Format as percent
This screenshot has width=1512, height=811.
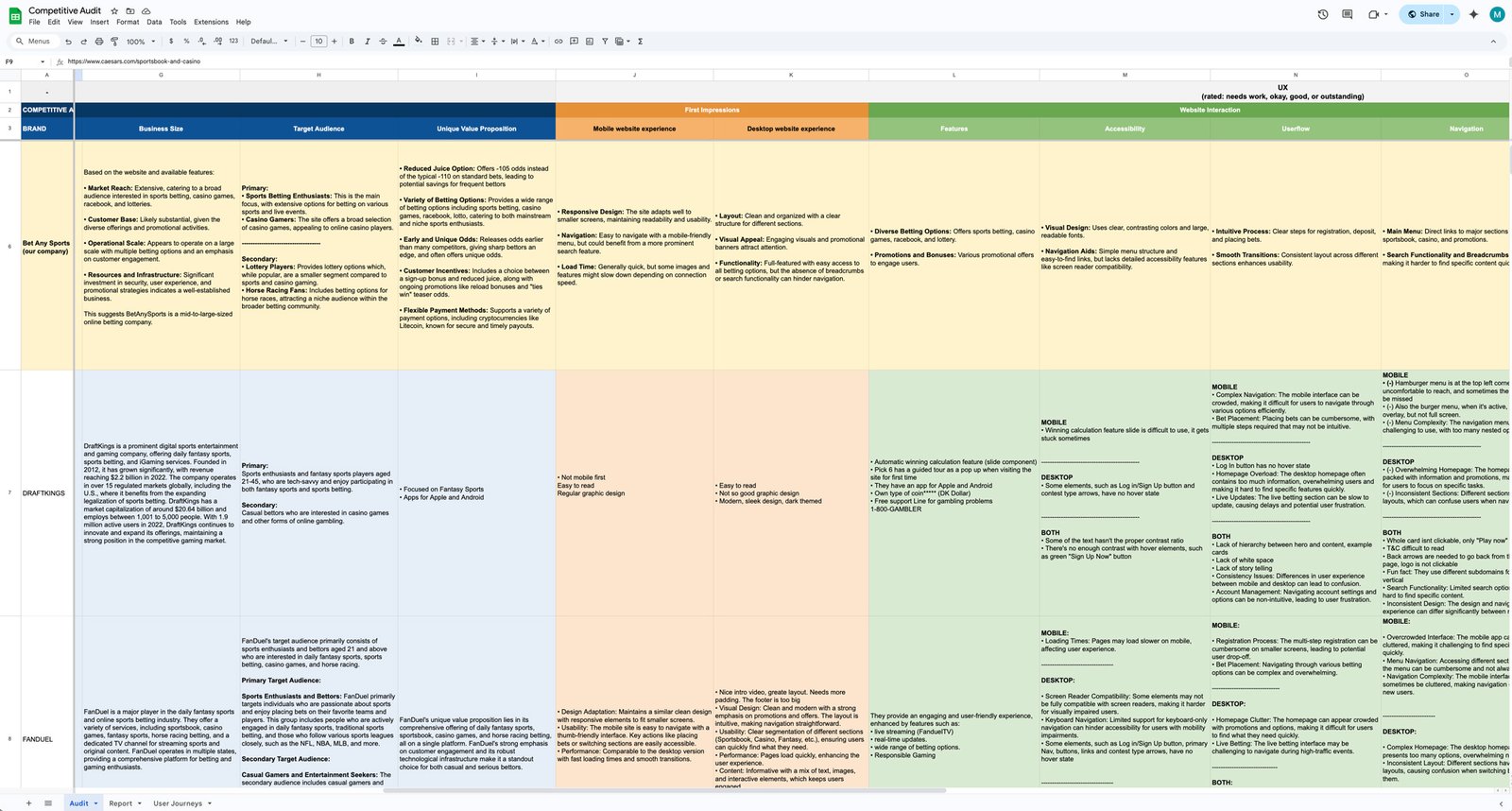coord(186,42)
